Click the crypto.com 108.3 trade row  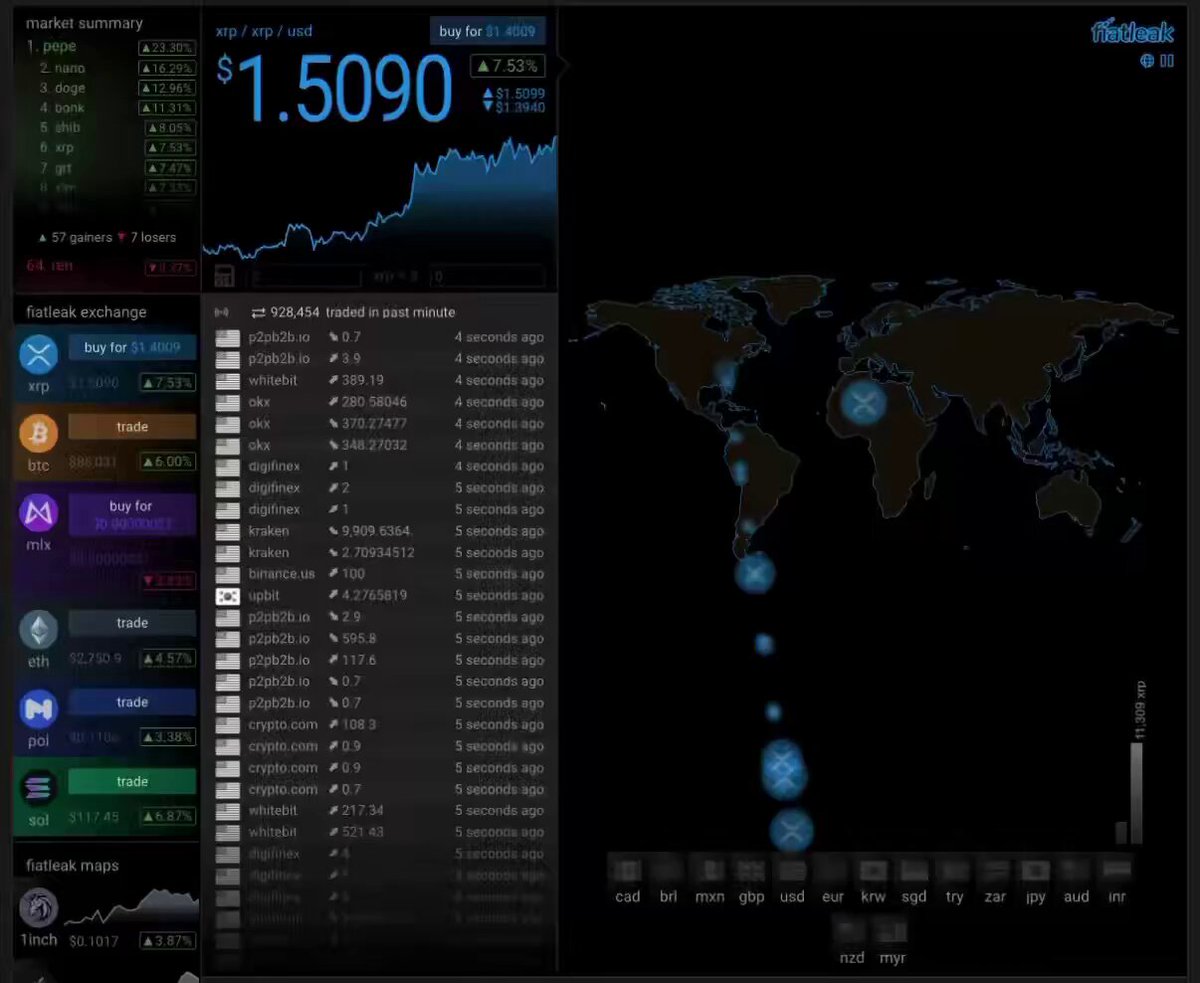coord(380,724)
